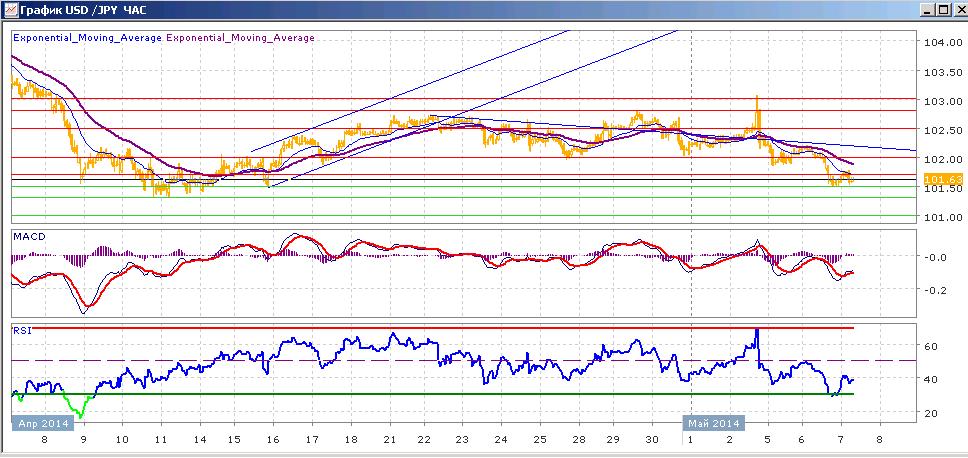Click date label 30 on time axis
Image resolution: width=968 pixels, height=458 pixels.
(x=653, y=441)
